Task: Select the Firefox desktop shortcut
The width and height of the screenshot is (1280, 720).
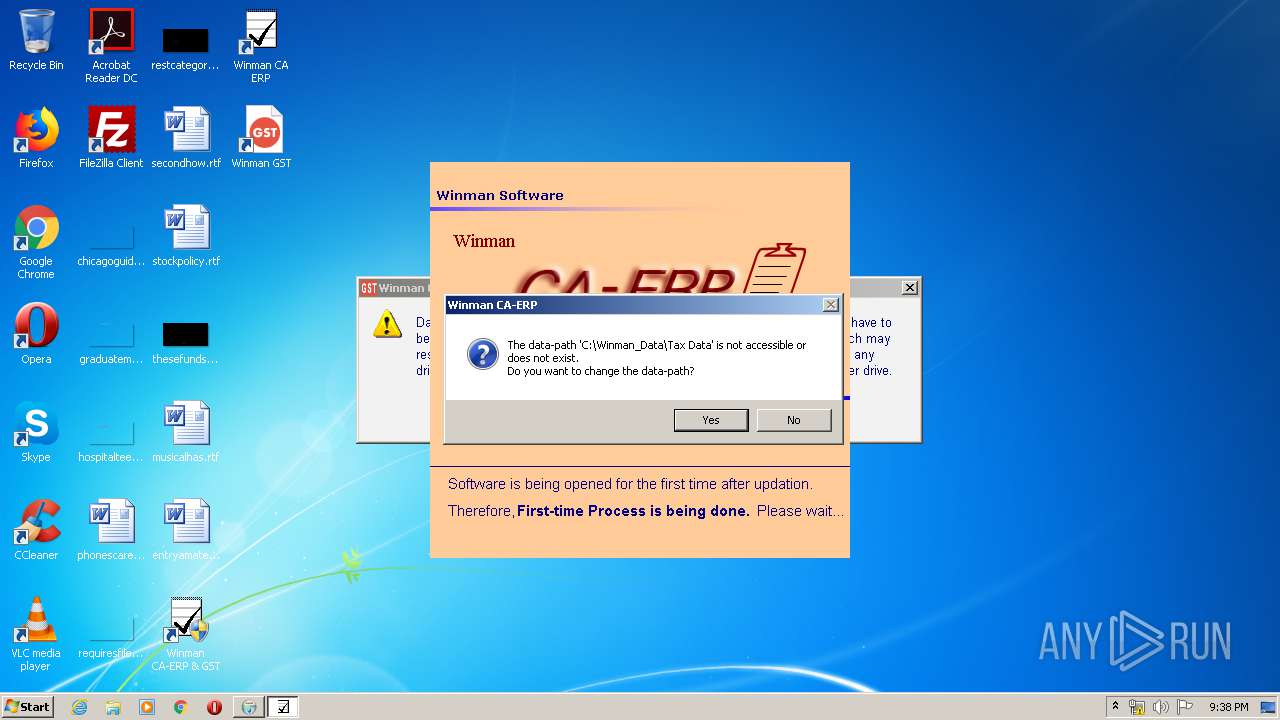Action: (36, 138)
